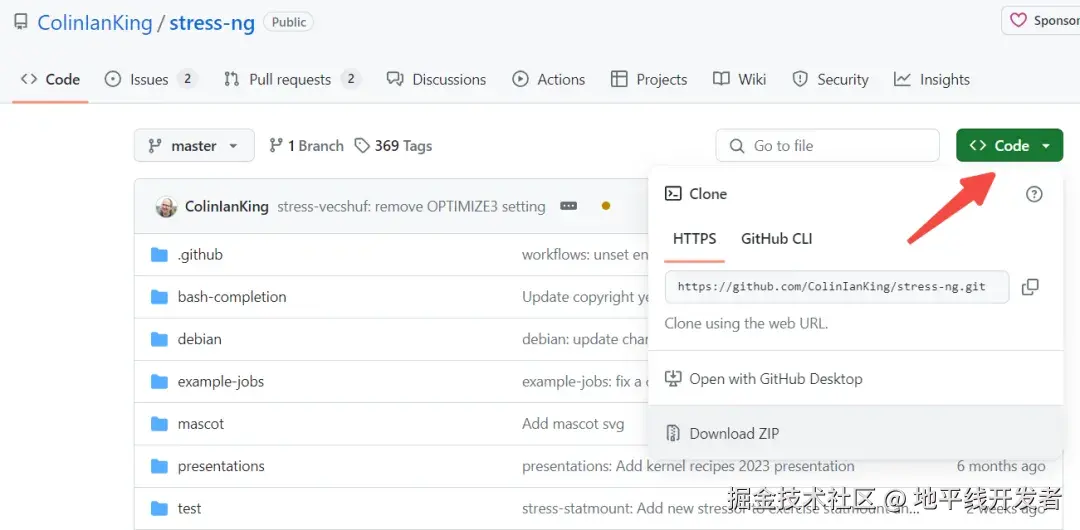Viewport: 1080px width, 530px height.
Task: Open the debian folder
Action: [200, 339]
